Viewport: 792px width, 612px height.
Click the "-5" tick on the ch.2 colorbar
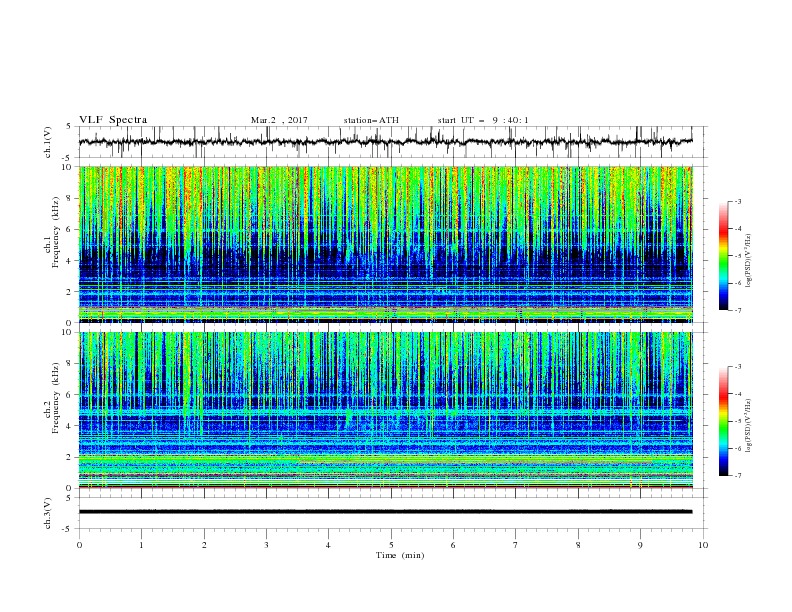pyautogui.click(x=738, y=421)
